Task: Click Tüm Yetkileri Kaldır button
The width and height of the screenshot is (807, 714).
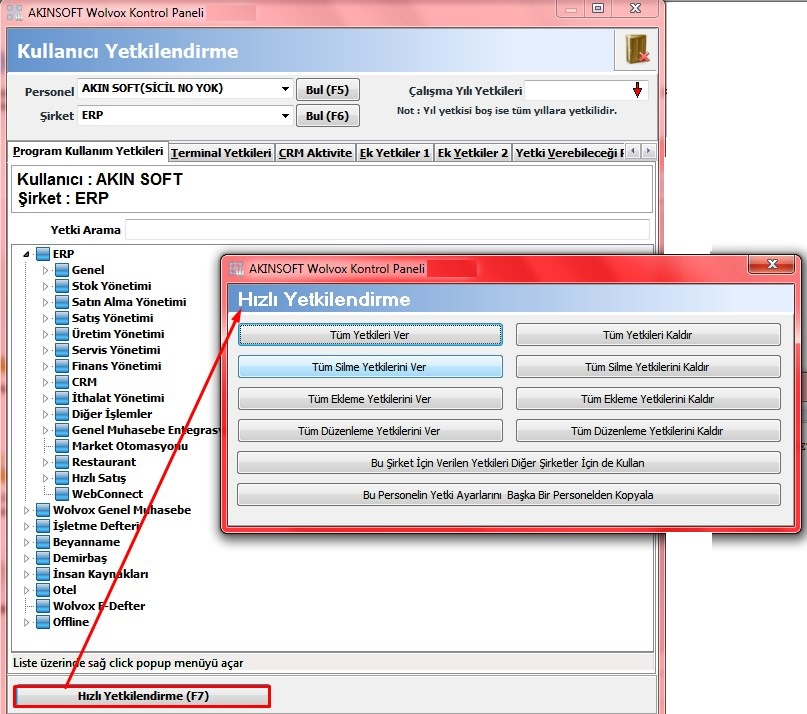Action: coord(648,335)
